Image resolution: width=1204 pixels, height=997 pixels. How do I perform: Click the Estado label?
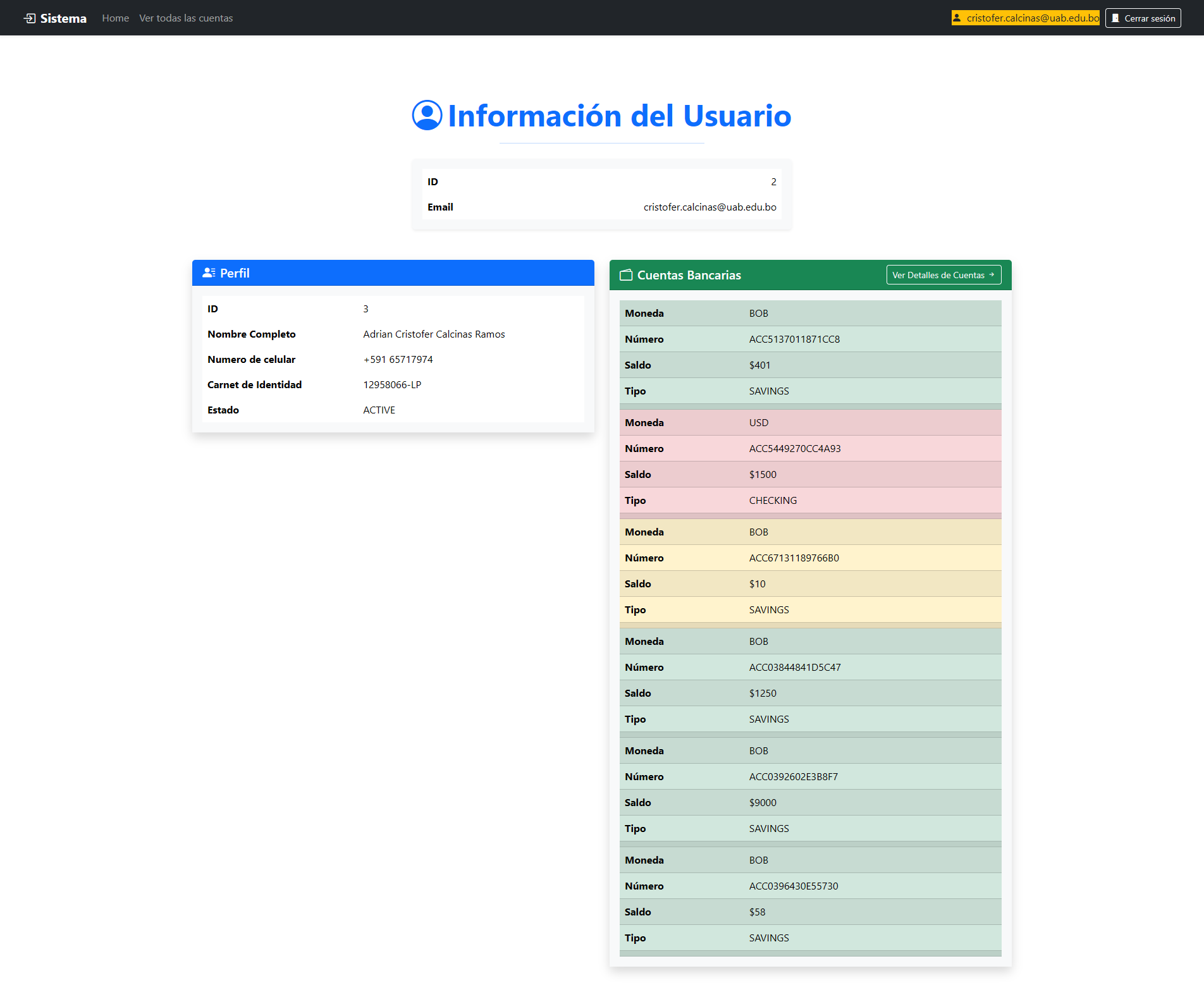[223, 410]
